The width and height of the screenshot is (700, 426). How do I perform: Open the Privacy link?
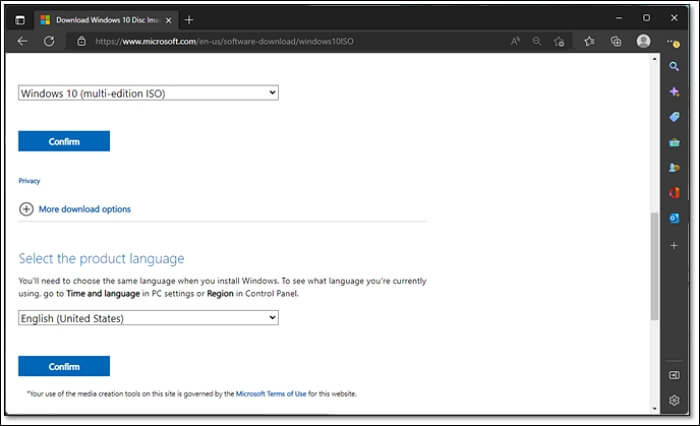tap(29, 181)
